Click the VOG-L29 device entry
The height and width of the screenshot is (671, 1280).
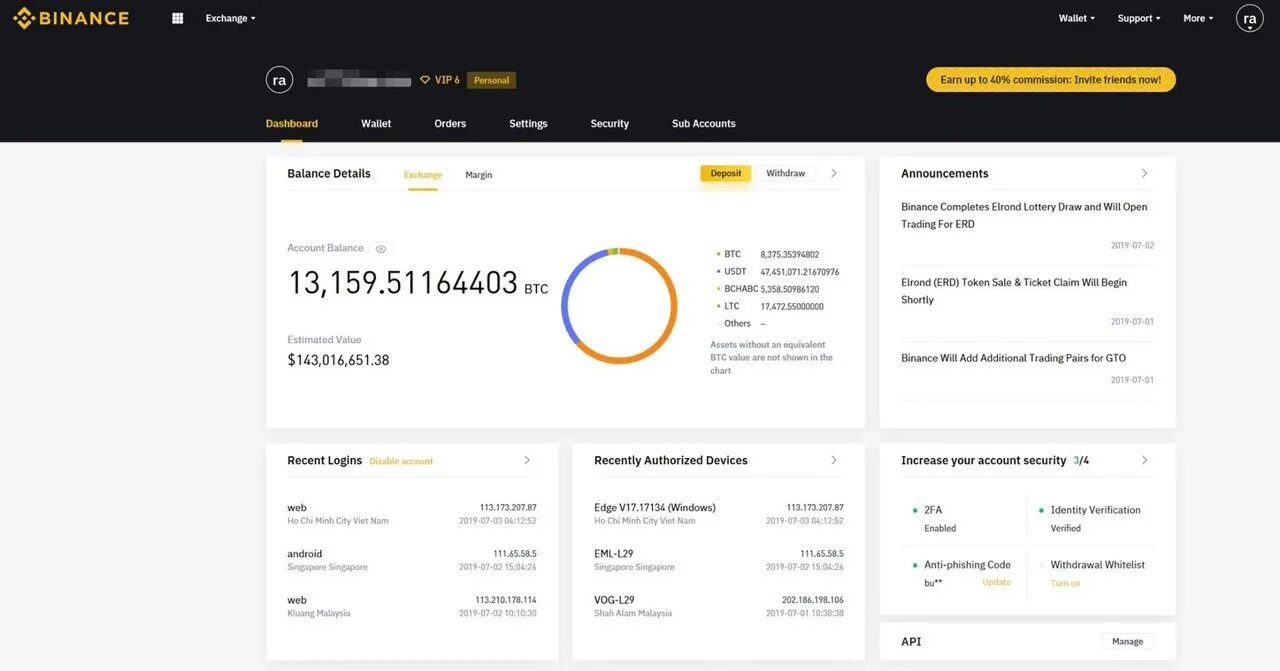(x=719, y=606)
